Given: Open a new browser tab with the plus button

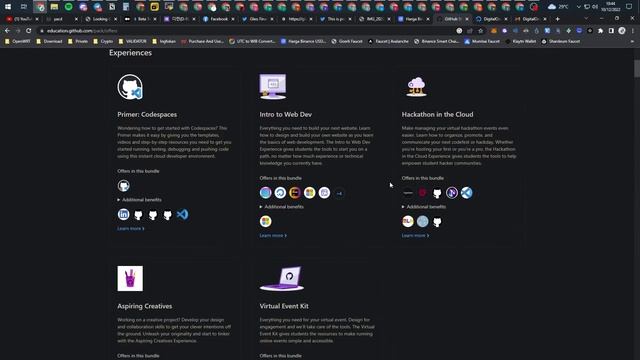Looking at the screenshot, I should coord(558,19).
